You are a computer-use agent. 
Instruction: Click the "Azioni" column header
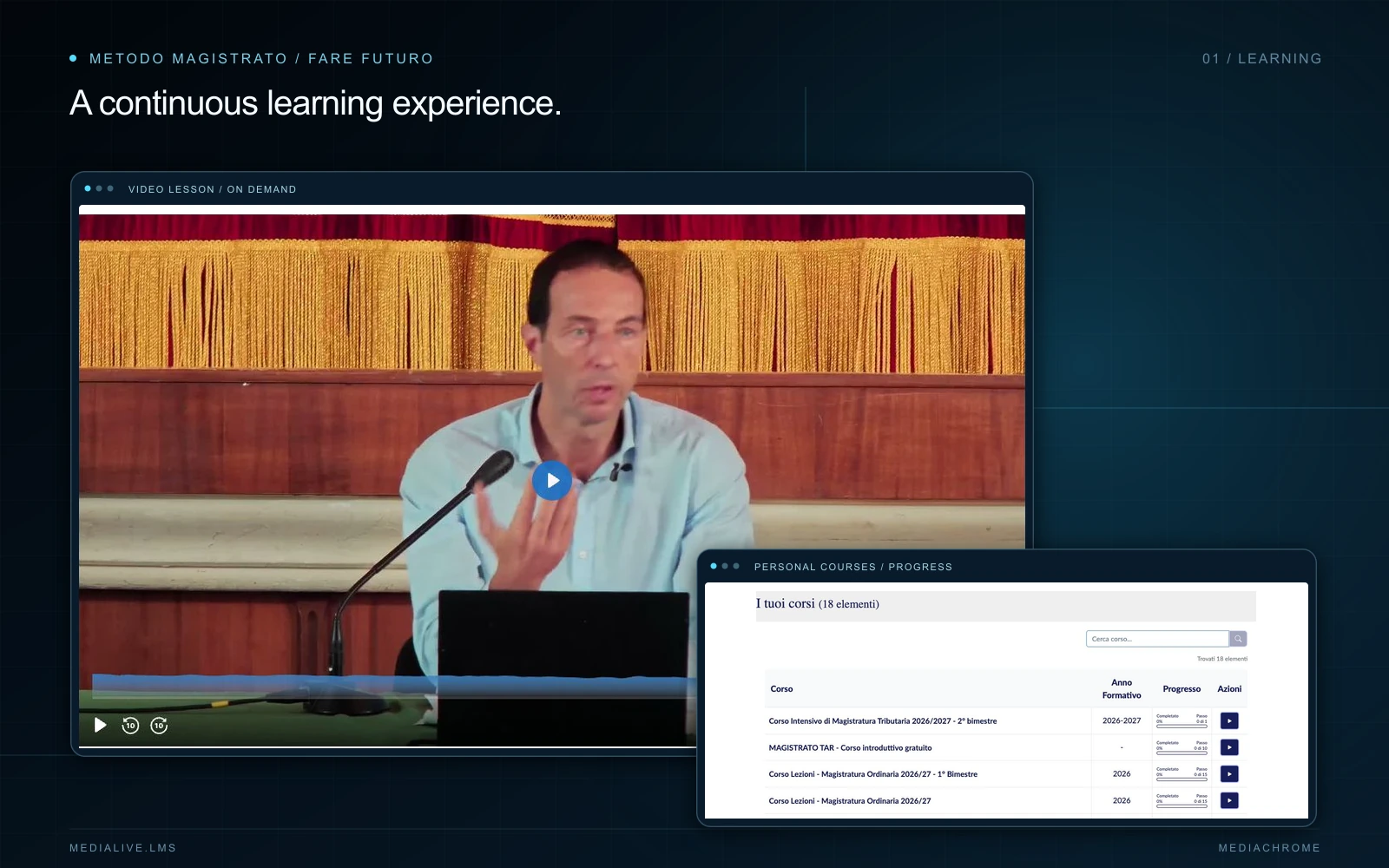[1229, 689]
